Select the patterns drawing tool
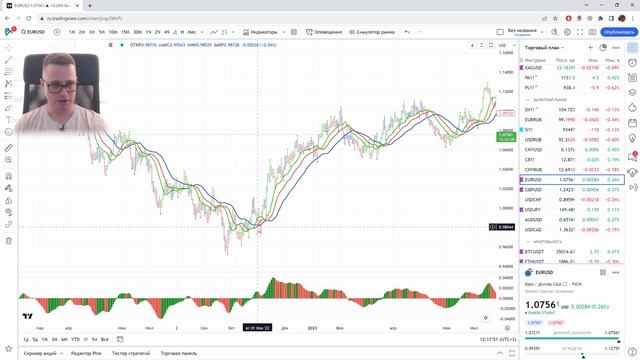The height and width of the screenshot is (360, 640). point(8,84)
